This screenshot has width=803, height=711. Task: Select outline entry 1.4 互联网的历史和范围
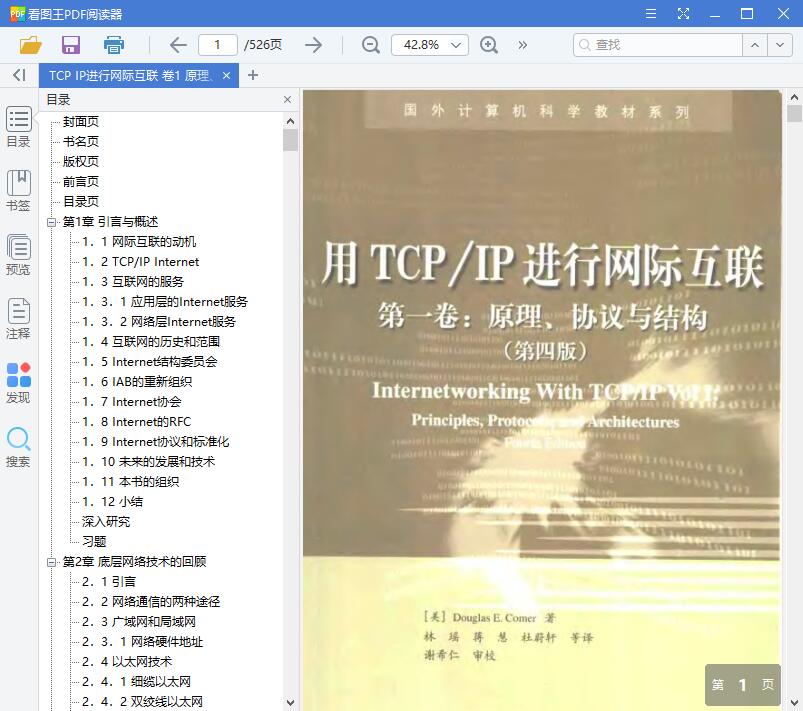(151, 342)
